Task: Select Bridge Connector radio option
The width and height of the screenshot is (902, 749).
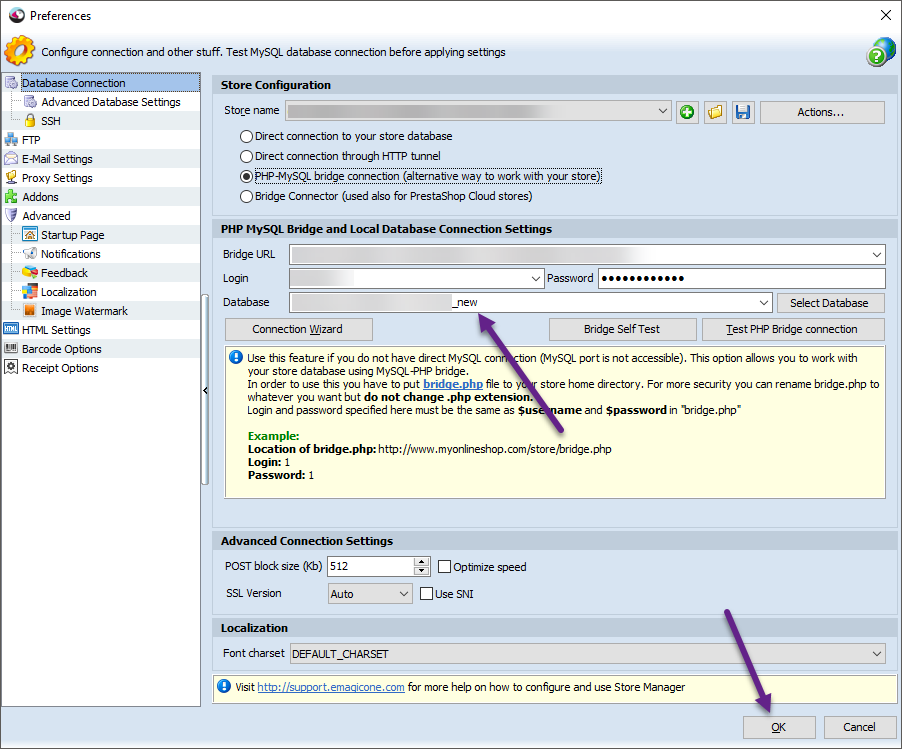Action: (x=246, y=196)
